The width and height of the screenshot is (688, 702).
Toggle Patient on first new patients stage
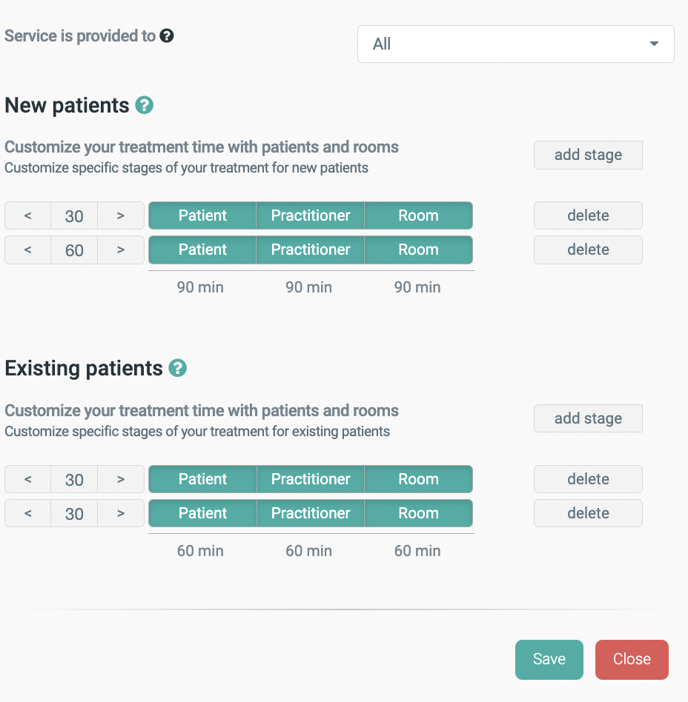pyautogui.click(x=202, y=215)
